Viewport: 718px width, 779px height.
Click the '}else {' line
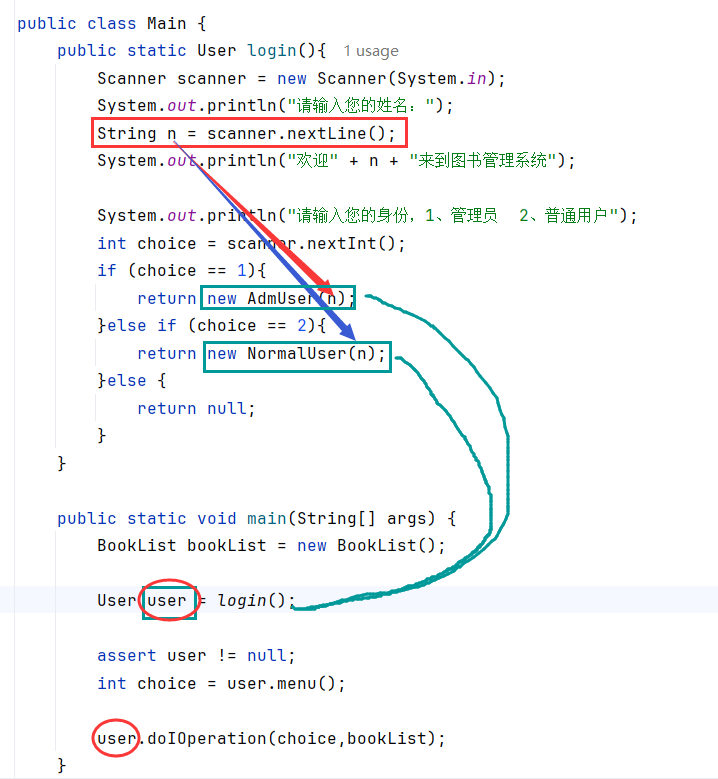[132, 381]
